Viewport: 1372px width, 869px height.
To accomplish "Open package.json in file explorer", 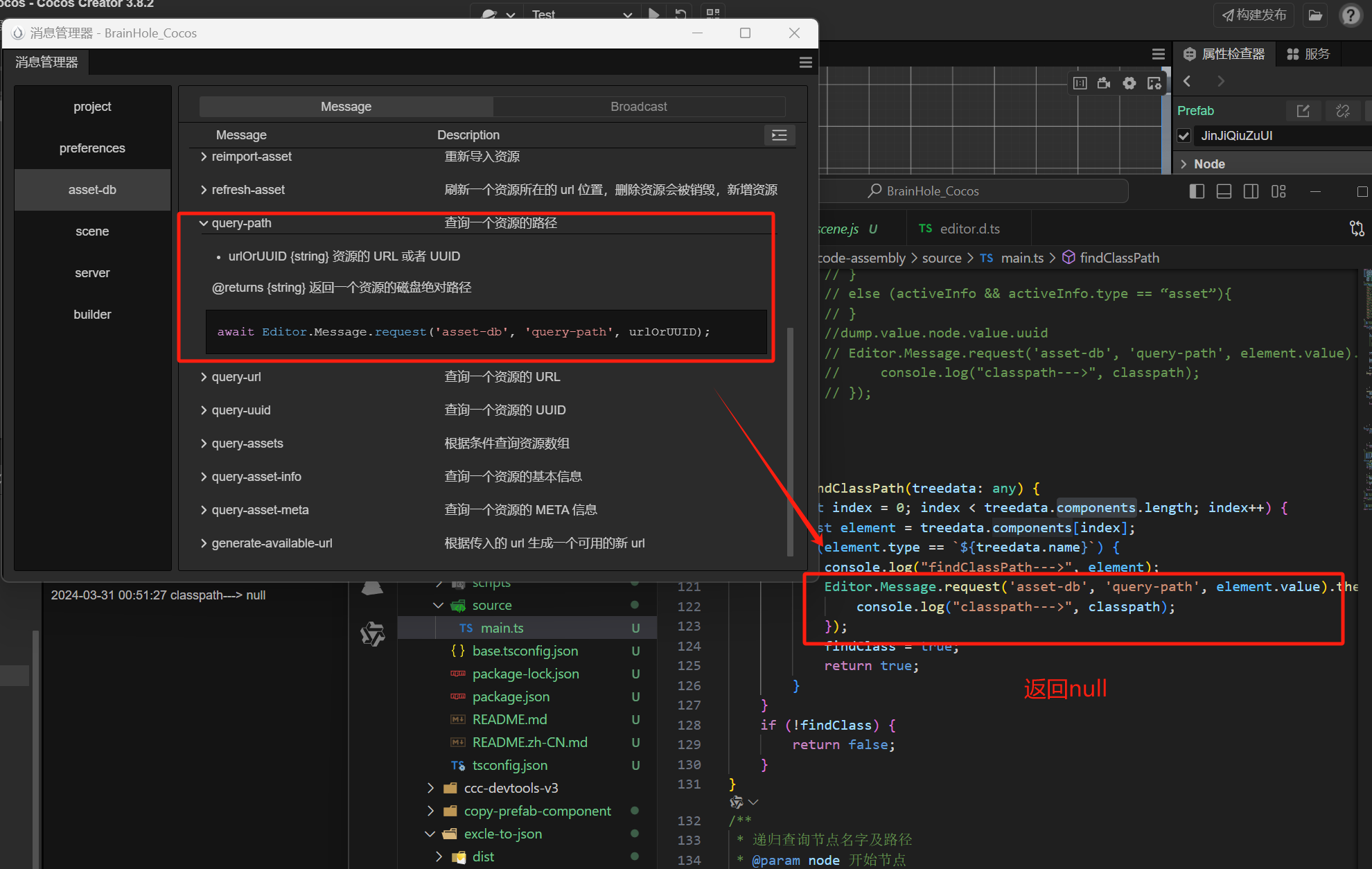I will 511,696.
